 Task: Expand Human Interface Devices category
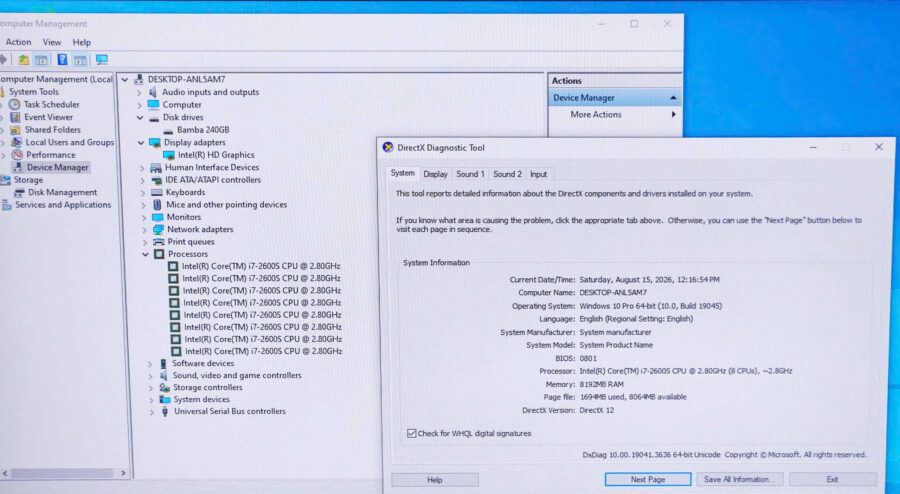tap(142, 168)
